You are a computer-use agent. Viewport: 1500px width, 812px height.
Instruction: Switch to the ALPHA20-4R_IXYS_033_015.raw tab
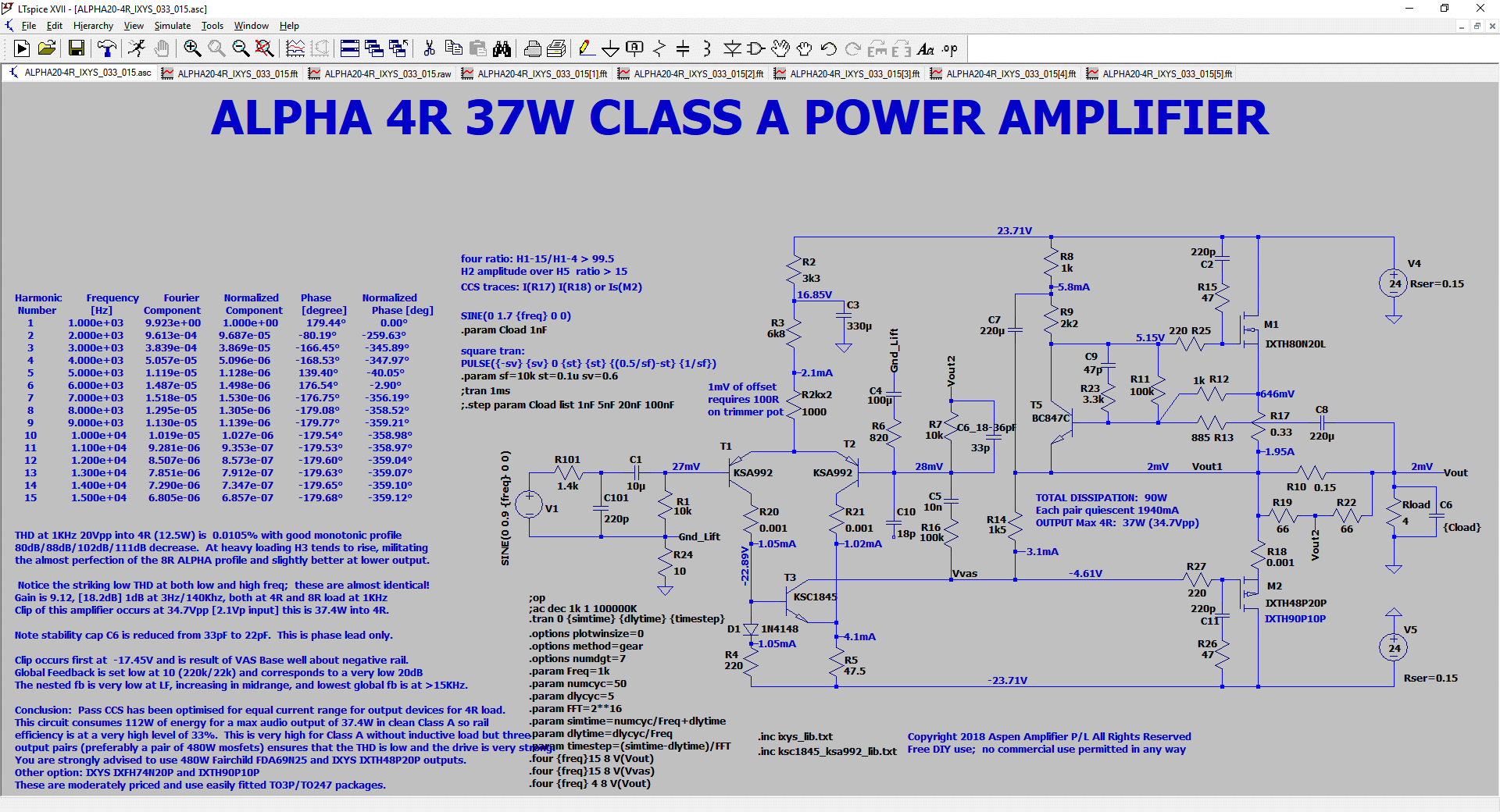click(x=380, y=73)
